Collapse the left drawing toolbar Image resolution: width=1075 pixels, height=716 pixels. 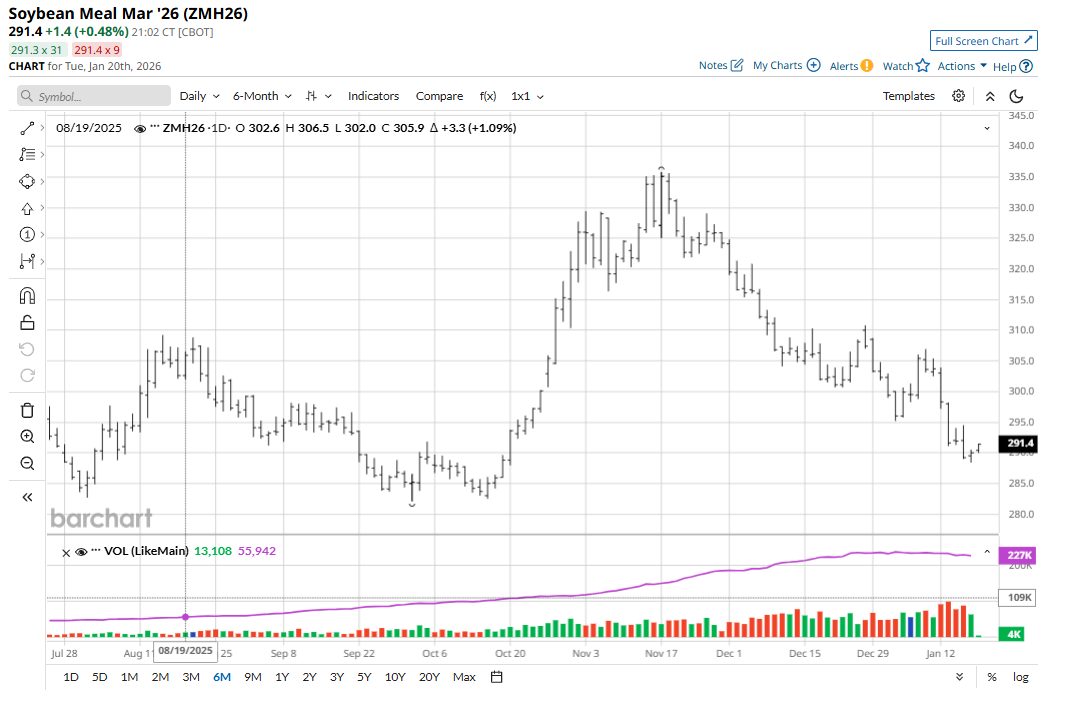coord(27,497)
